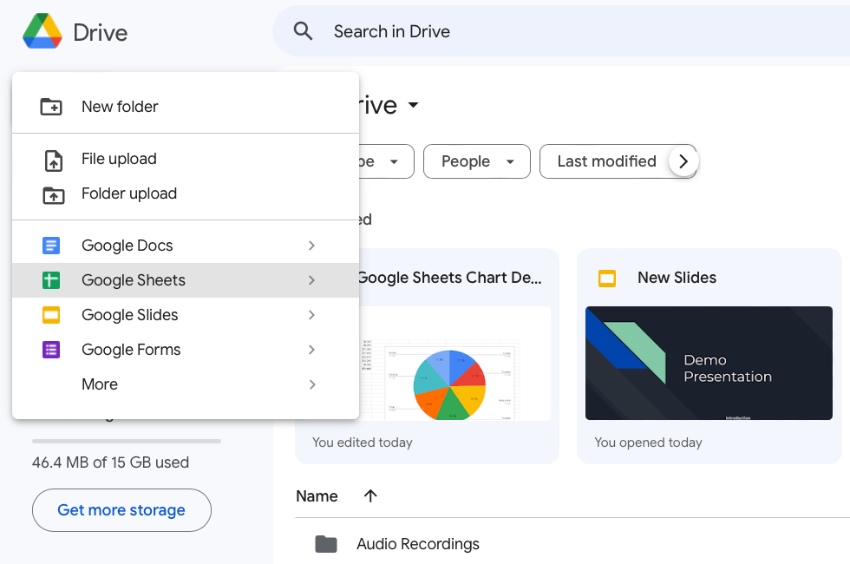Open the My Drive title dropdown arrow
850x564 pixels.
(413, 105)
